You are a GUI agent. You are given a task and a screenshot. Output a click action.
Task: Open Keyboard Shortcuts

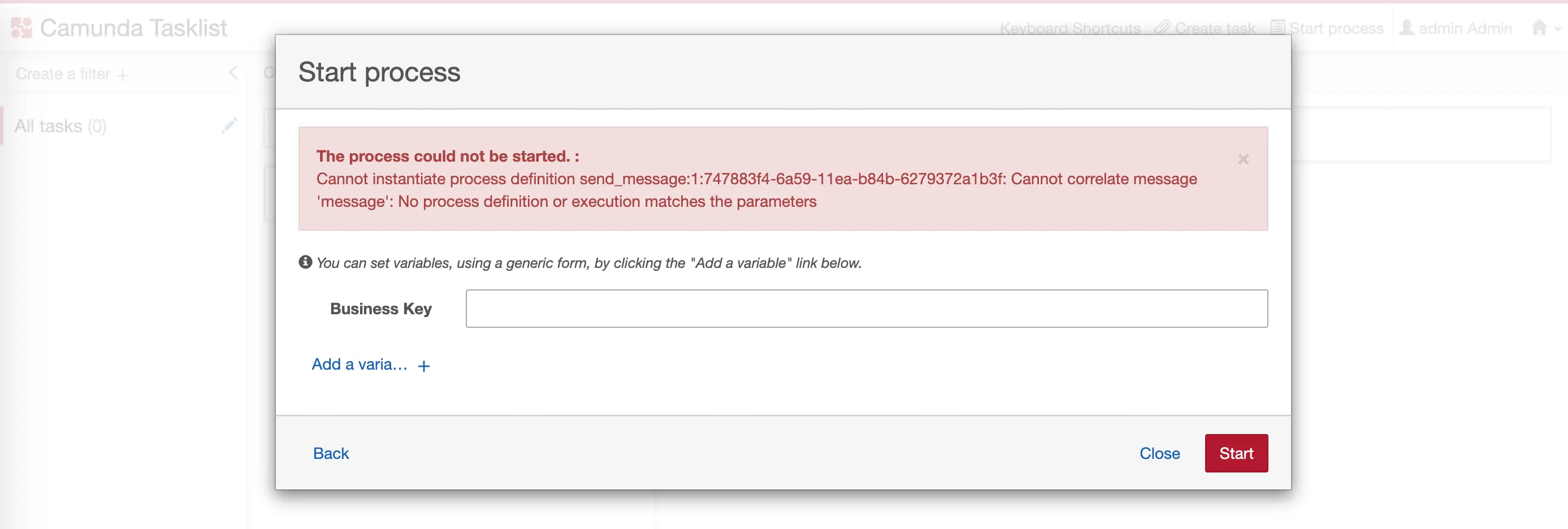1070,28
